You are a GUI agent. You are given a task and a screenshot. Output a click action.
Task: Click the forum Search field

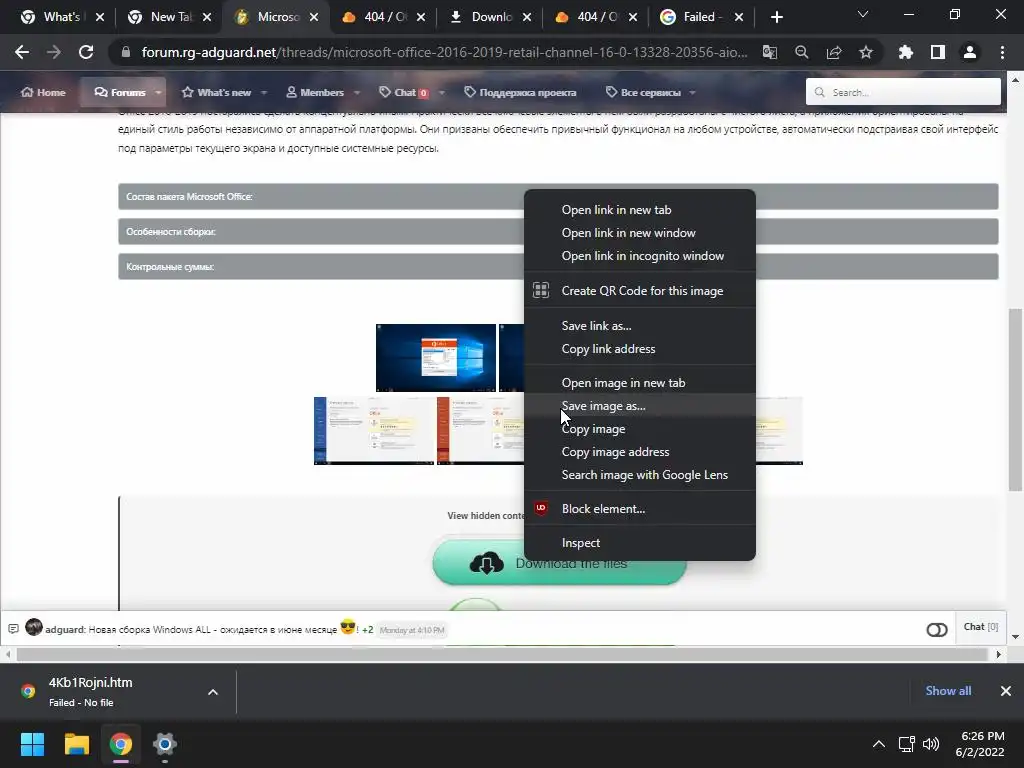pyautogui.click(x=903, y=92)
